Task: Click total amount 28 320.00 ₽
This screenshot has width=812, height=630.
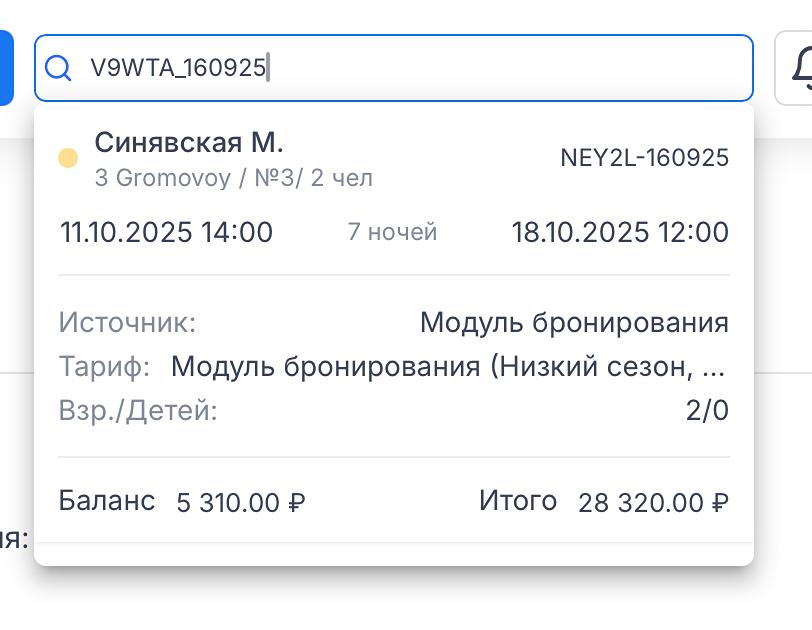Action: (653, 502)
